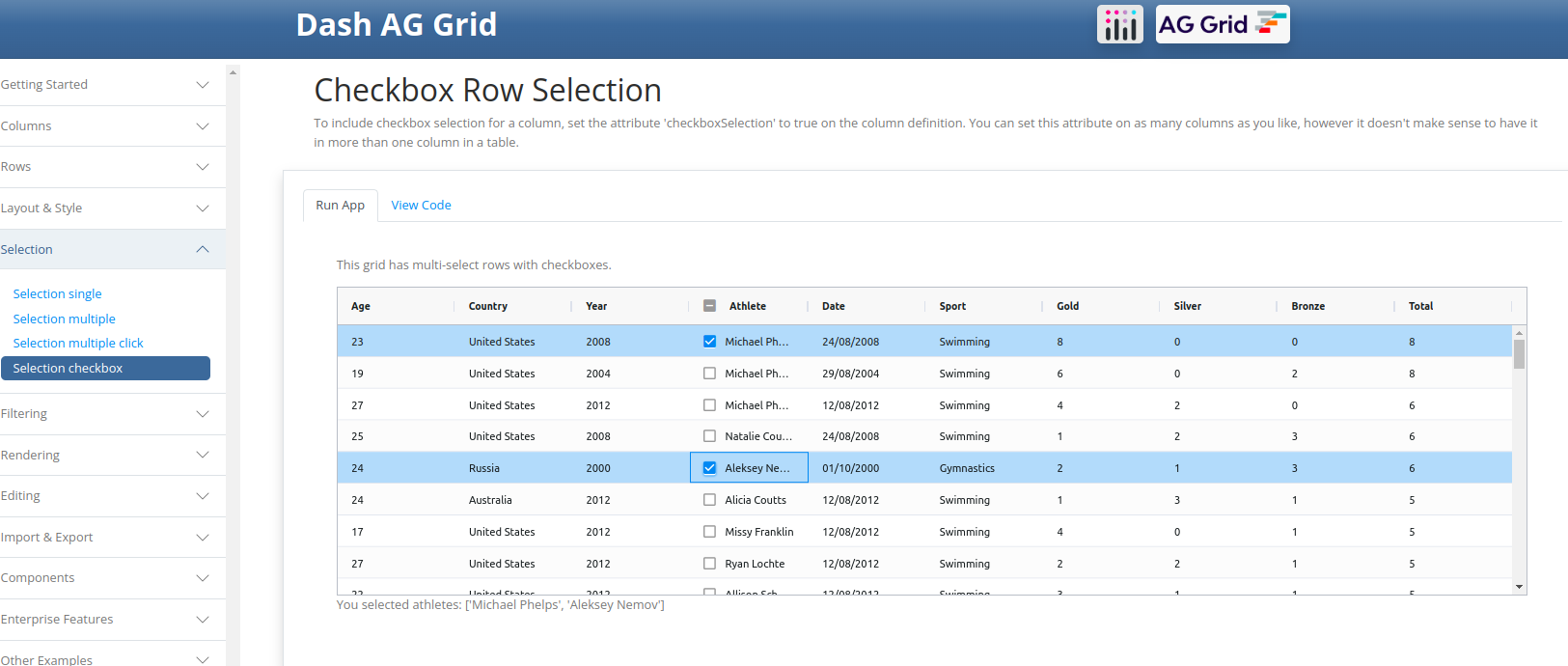
Task: Click the Aleksey Nemov athlete cell
Action: pyautogui.click(x=749, y=468)
